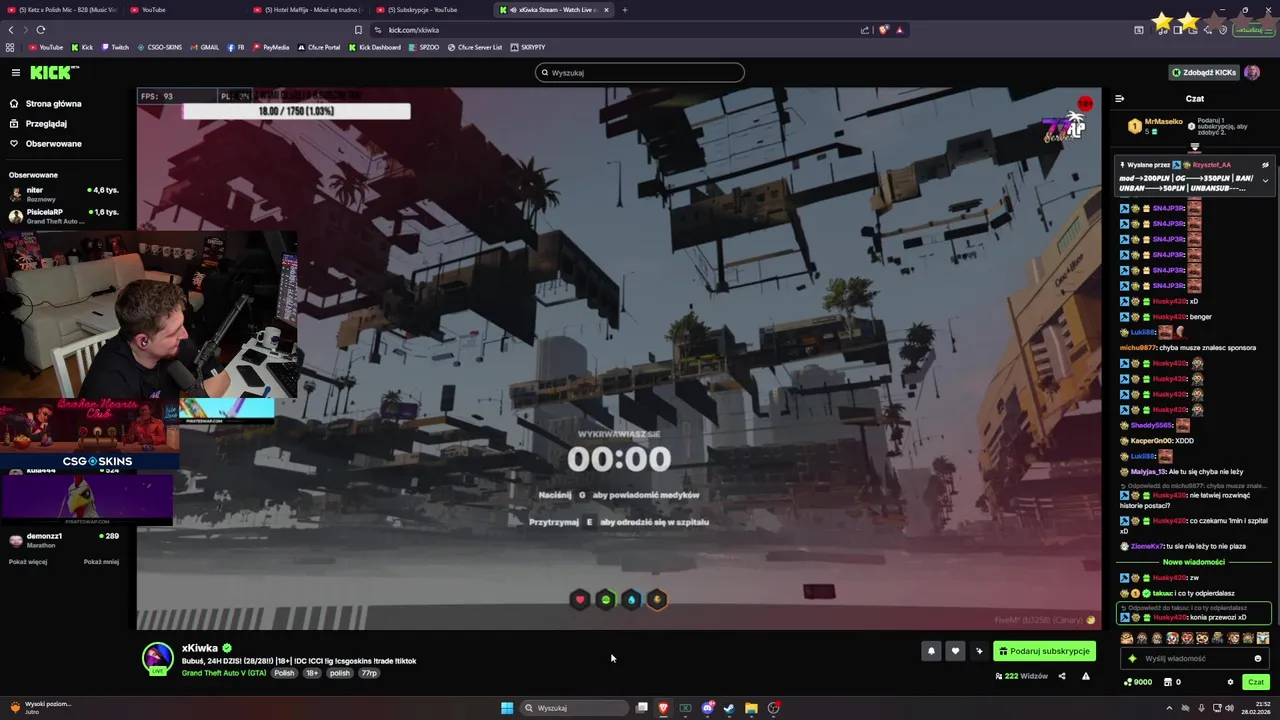This screenshot has height=720, width=1280.
Task: Open followed channel PisicelaRP
Action: (64, 216)
